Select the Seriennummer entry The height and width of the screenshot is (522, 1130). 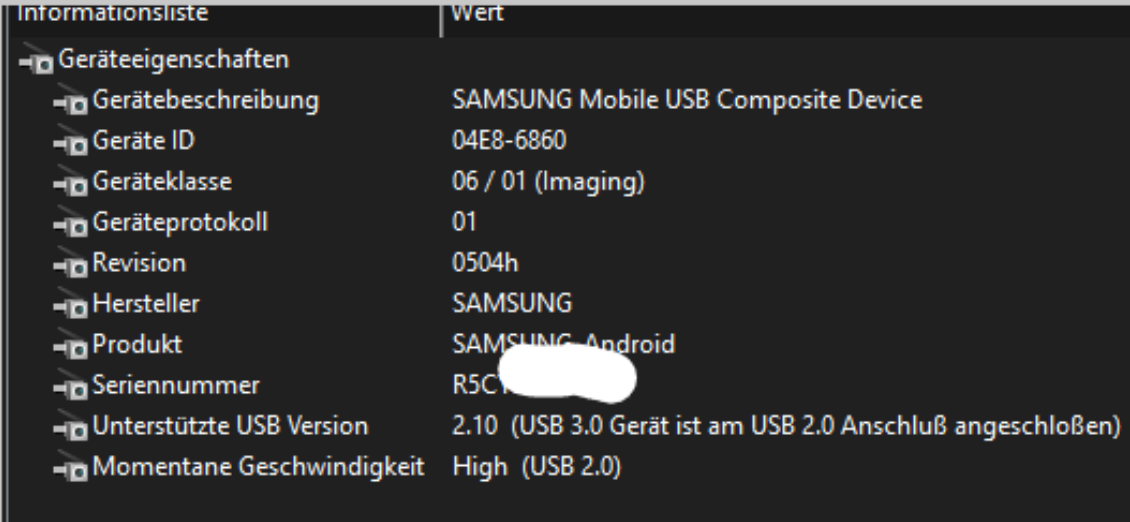(176, 385)
